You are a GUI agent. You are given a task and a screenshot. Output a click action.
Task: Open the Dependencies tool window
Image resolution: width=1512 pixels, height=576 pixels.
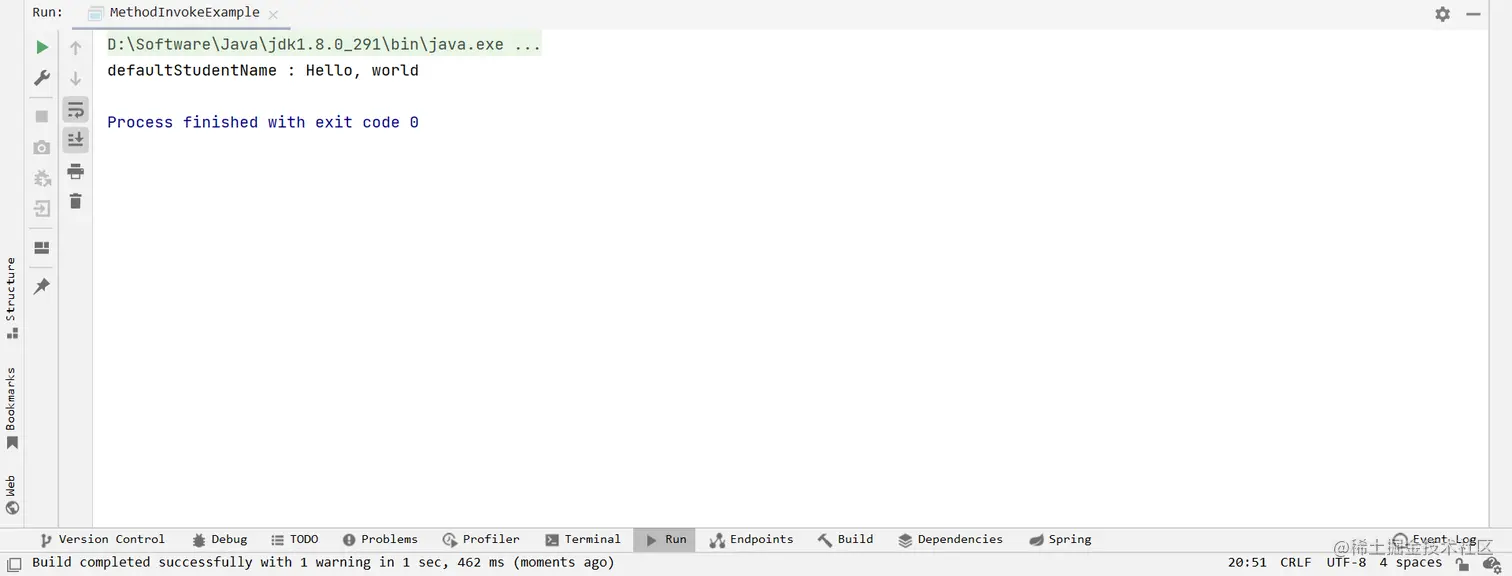950,540
